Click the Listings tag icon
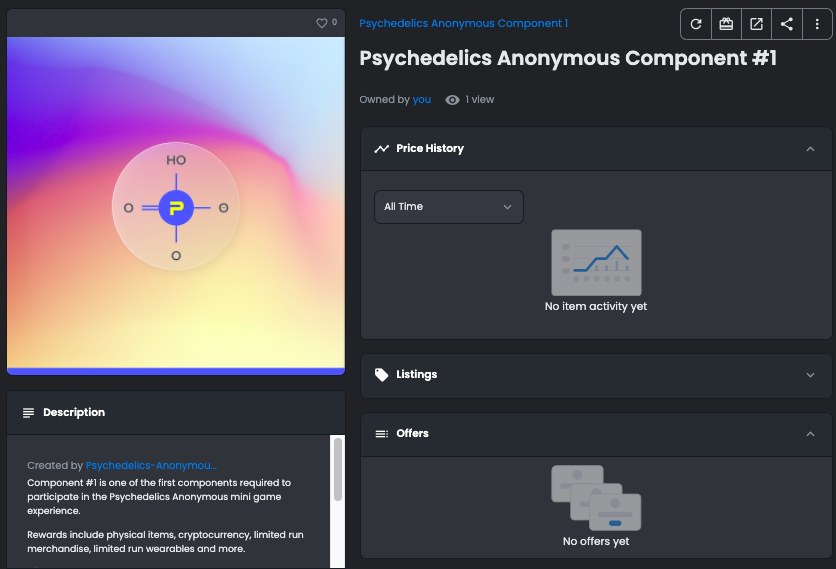 click(382, 375)
